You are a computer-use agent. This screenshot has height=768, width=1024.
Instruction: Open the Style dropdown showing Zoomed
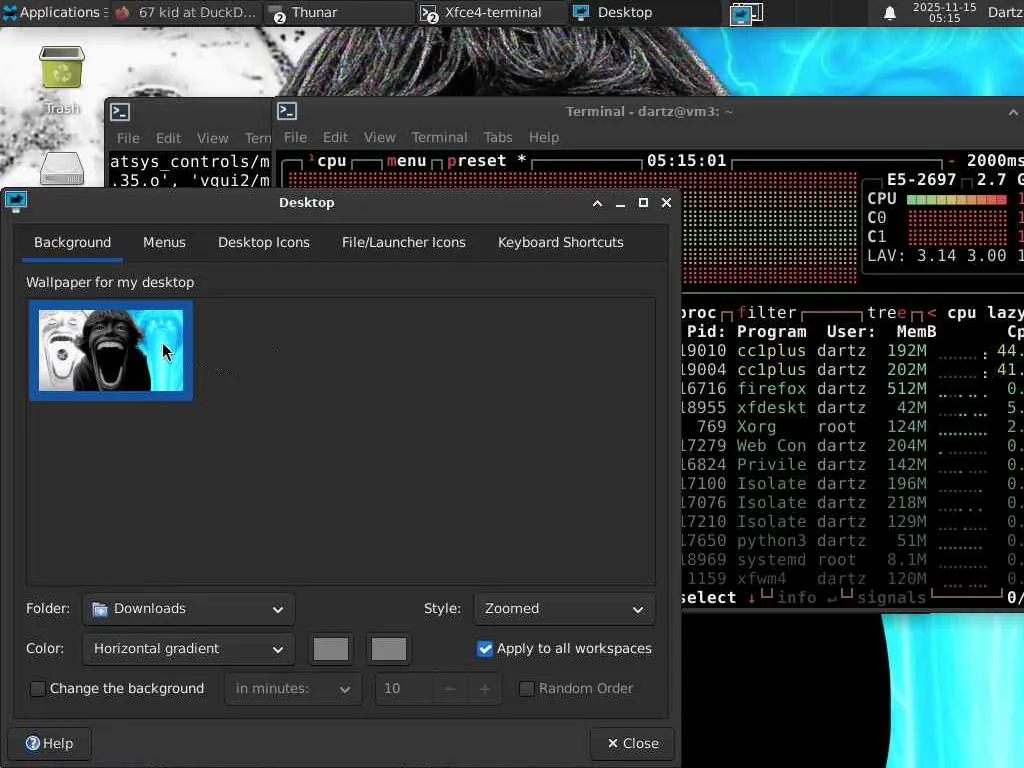pyautogui.click(x=564, y=609)
